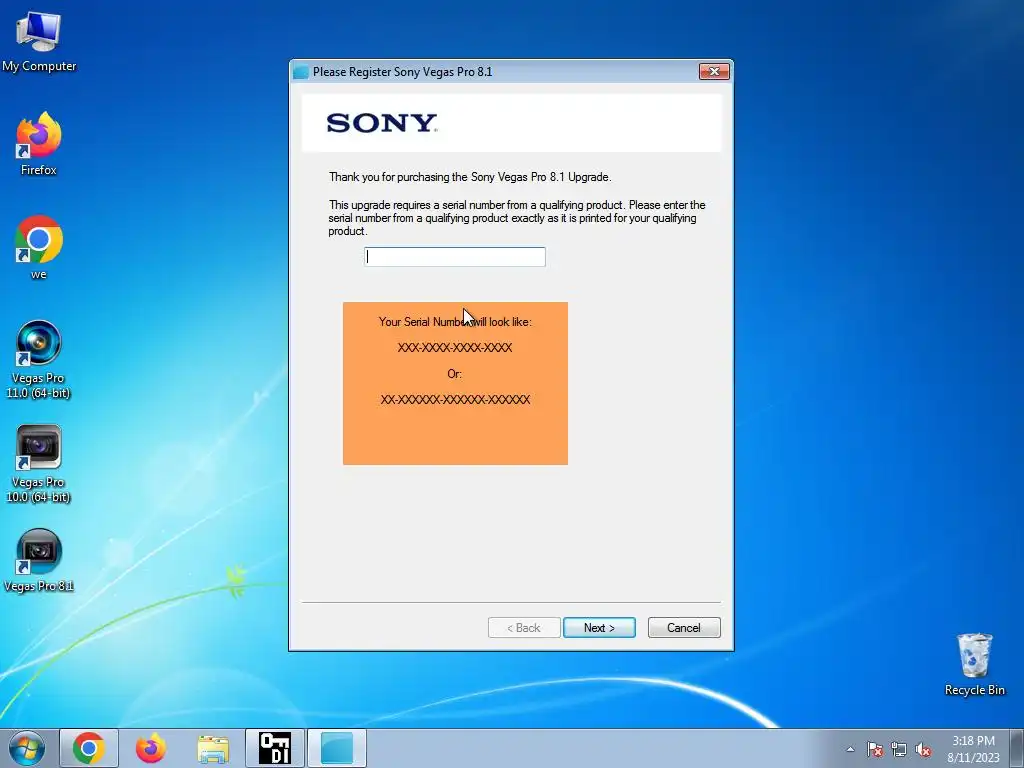Open the Windows Start menu
The height and width of the screenshot is (768, 1024).
pos(27,748)
